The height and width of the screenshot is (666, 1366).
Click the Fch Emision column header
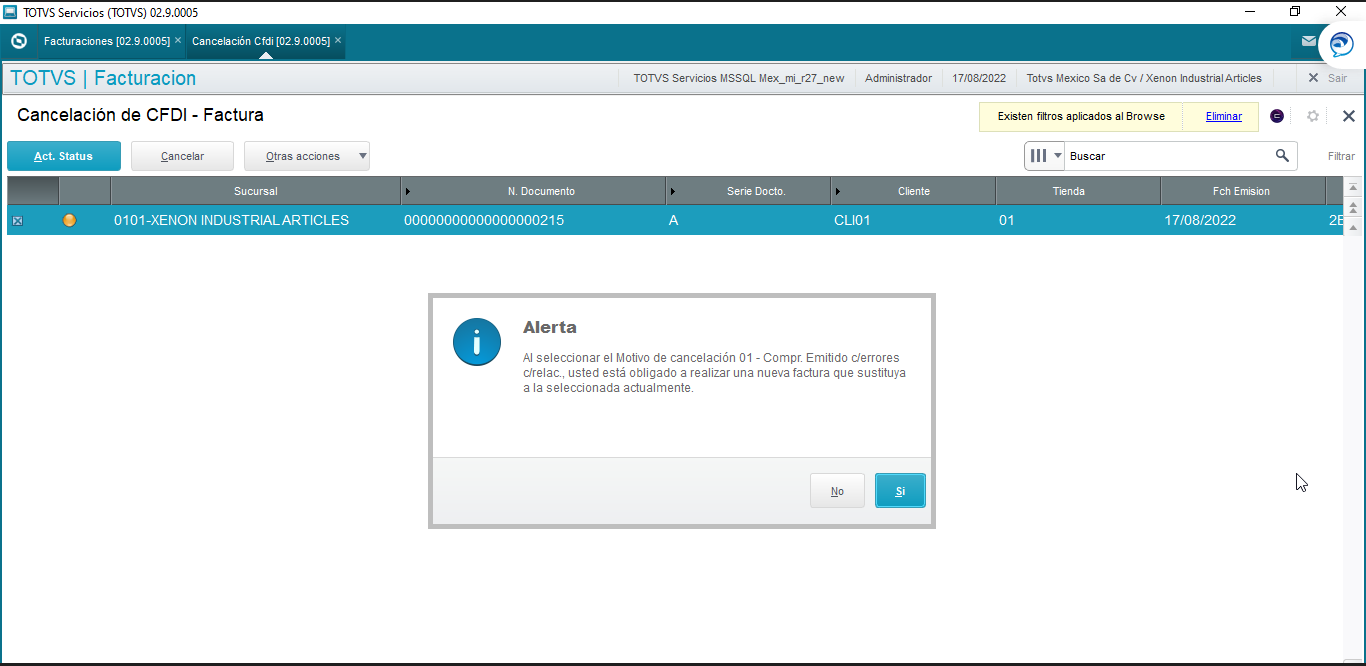click(x=1241, y=191)
